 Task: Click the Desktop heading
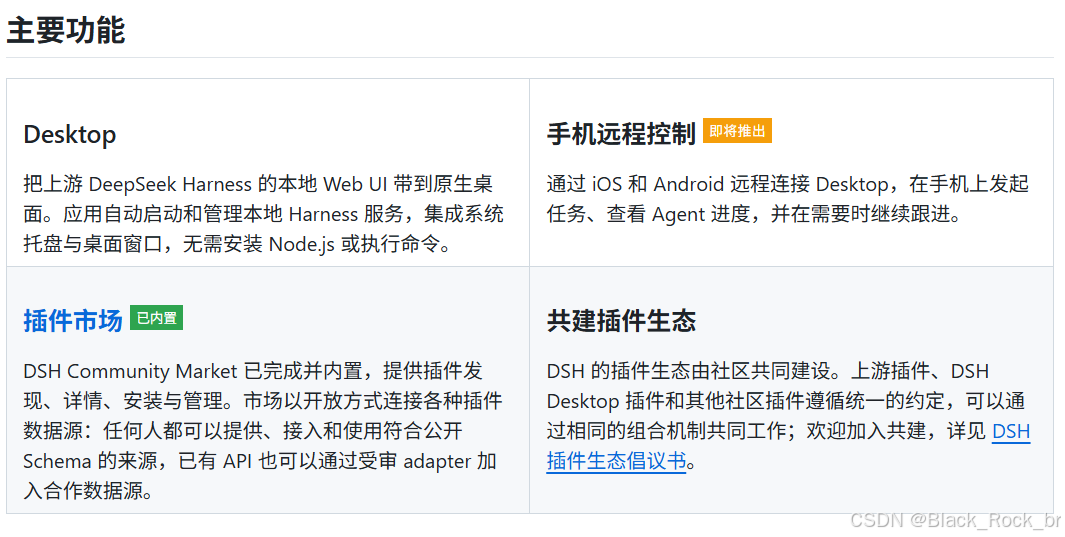[x=69, y=134]
